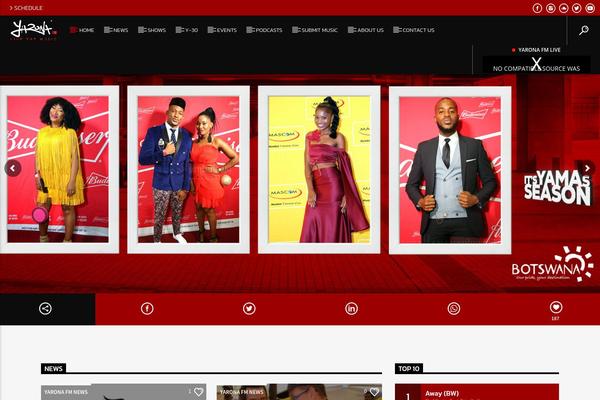
Task: Open Instagram profile from top bar
Action: (x=550, y=8)
